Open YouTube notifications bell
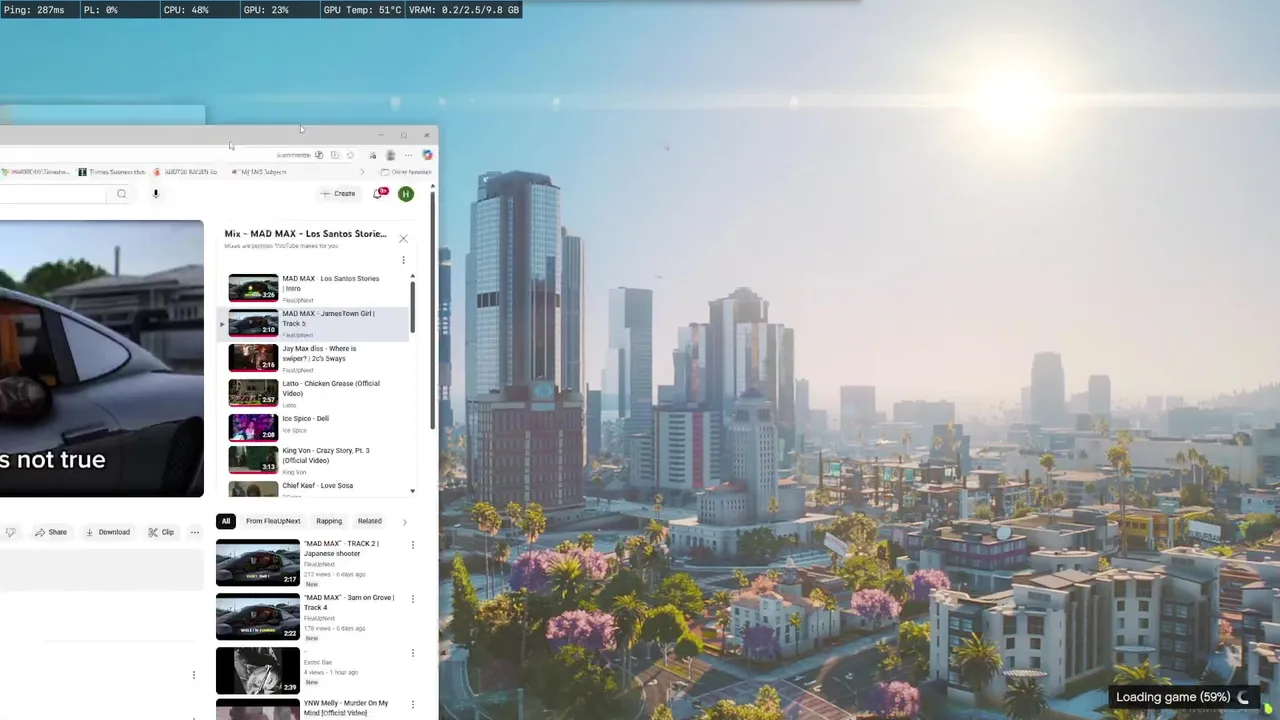Viewport: 1280px width, 720px height. pos(379,193)
